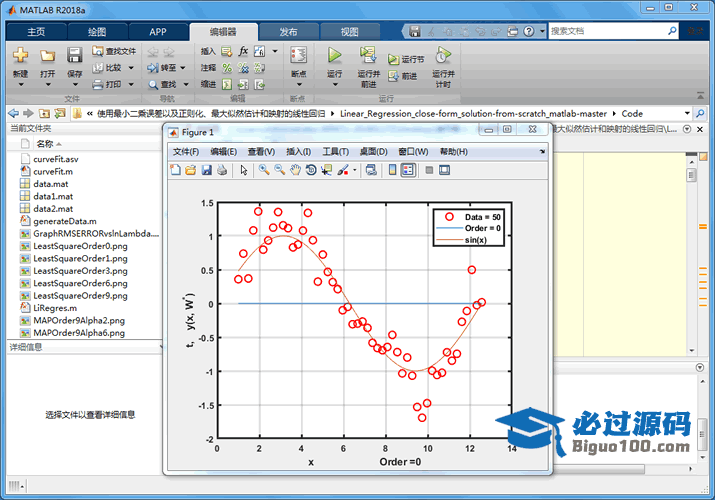Select the curveFit.m file

point(53,171)
